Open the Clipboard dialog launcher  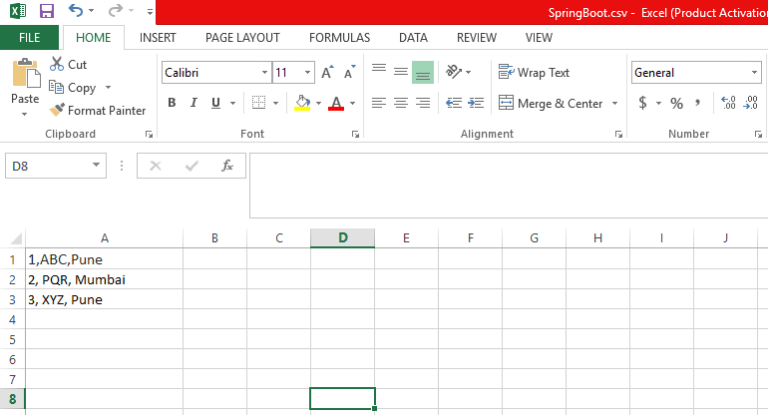149,134
